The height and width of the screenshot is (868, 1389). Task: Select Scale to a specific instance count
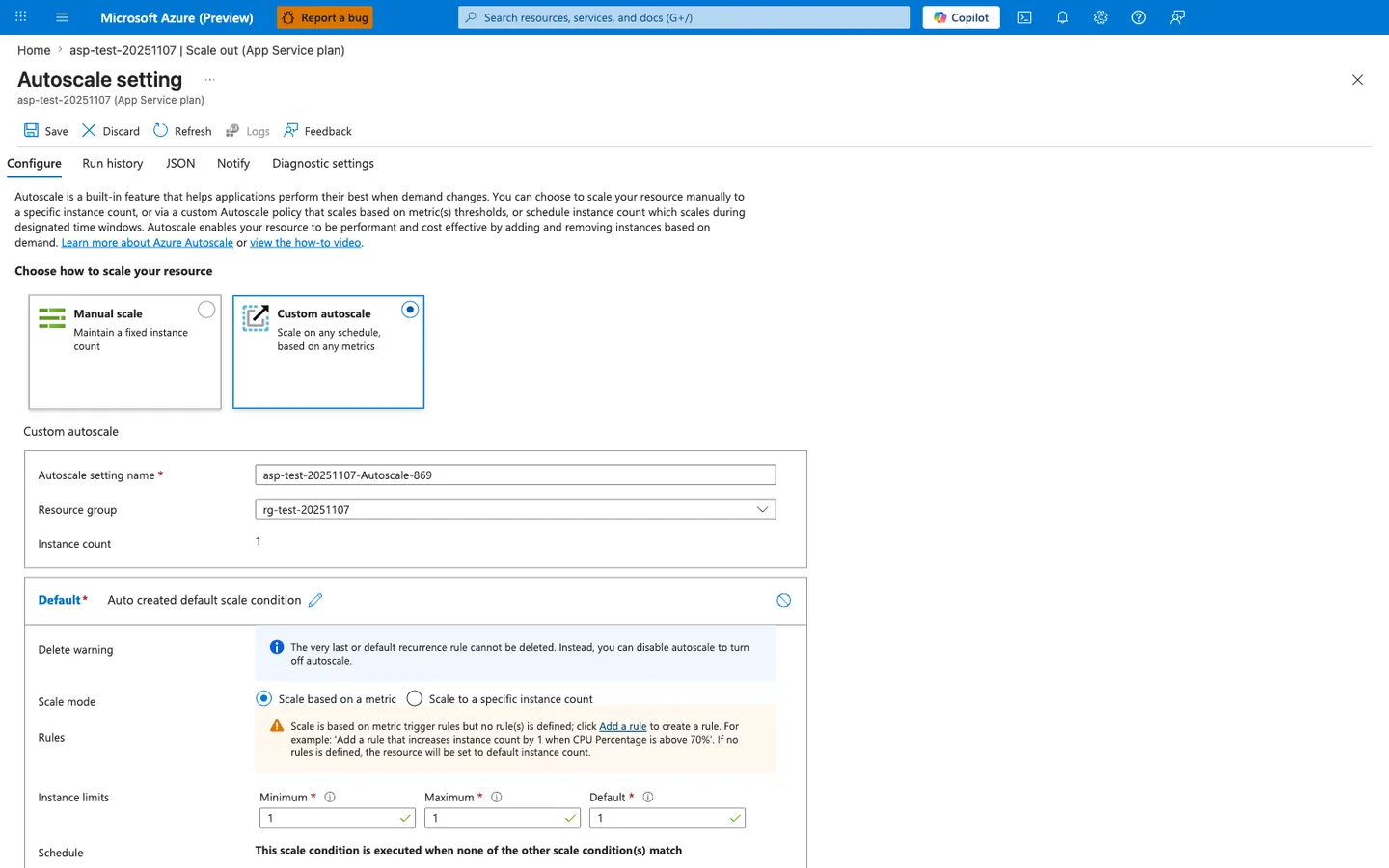click(x=415, y=698)
